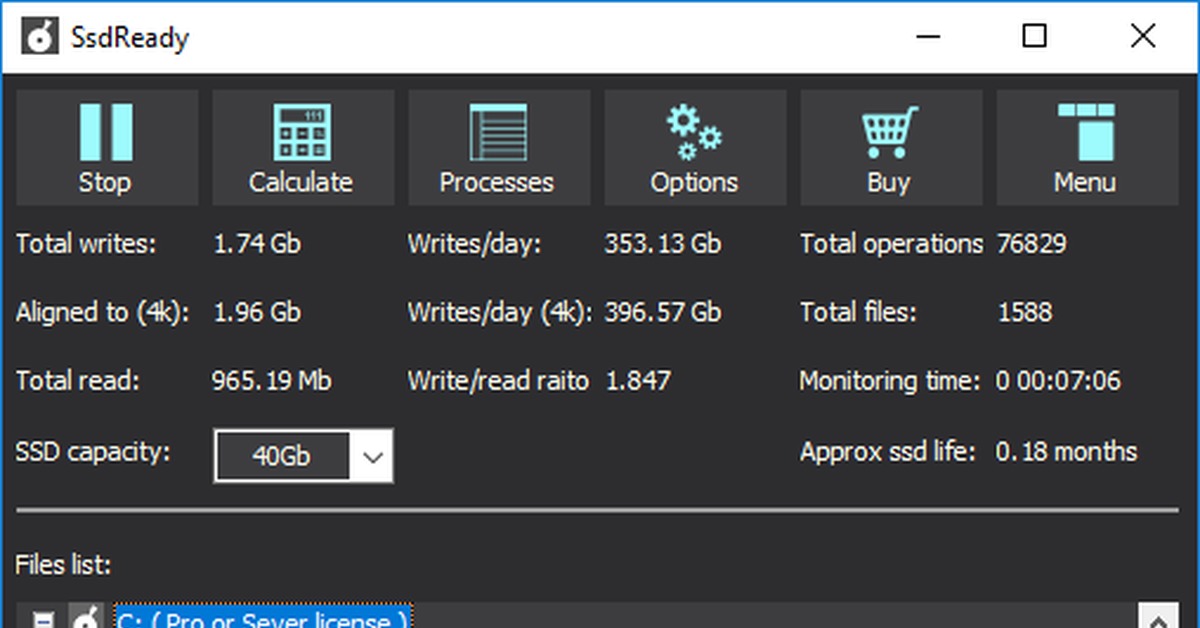Minimize the SsdReady window

pos(929,37)
